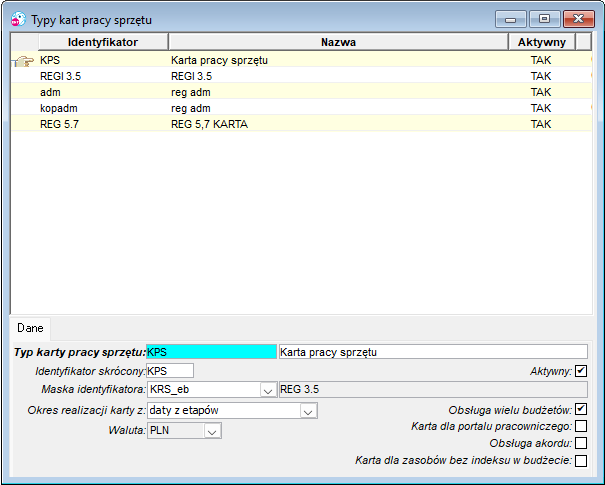Select the kopadm identifier row

point(59,108)
